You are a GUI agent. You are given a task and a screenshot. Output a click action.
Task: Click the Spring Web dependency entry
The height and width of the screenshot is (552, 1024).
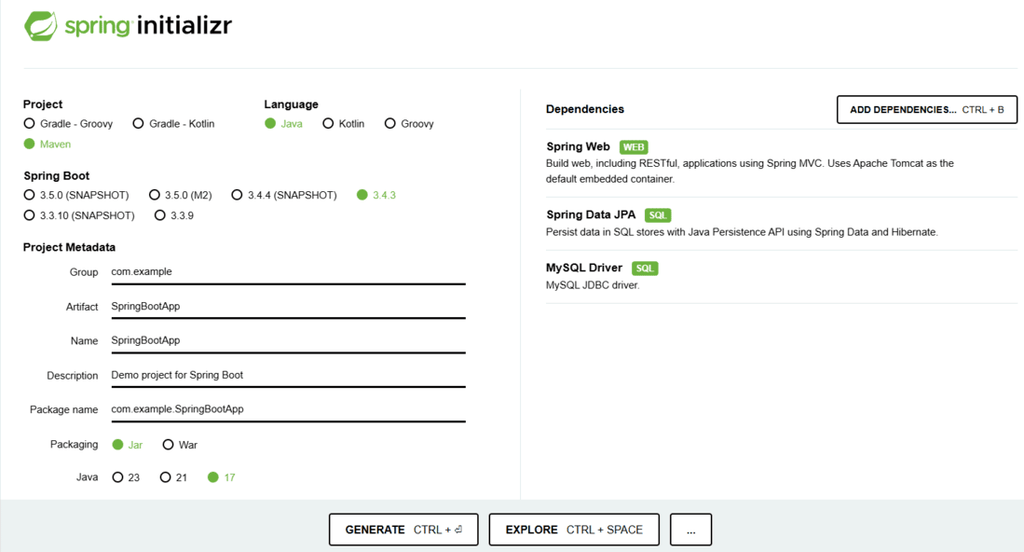781,163
